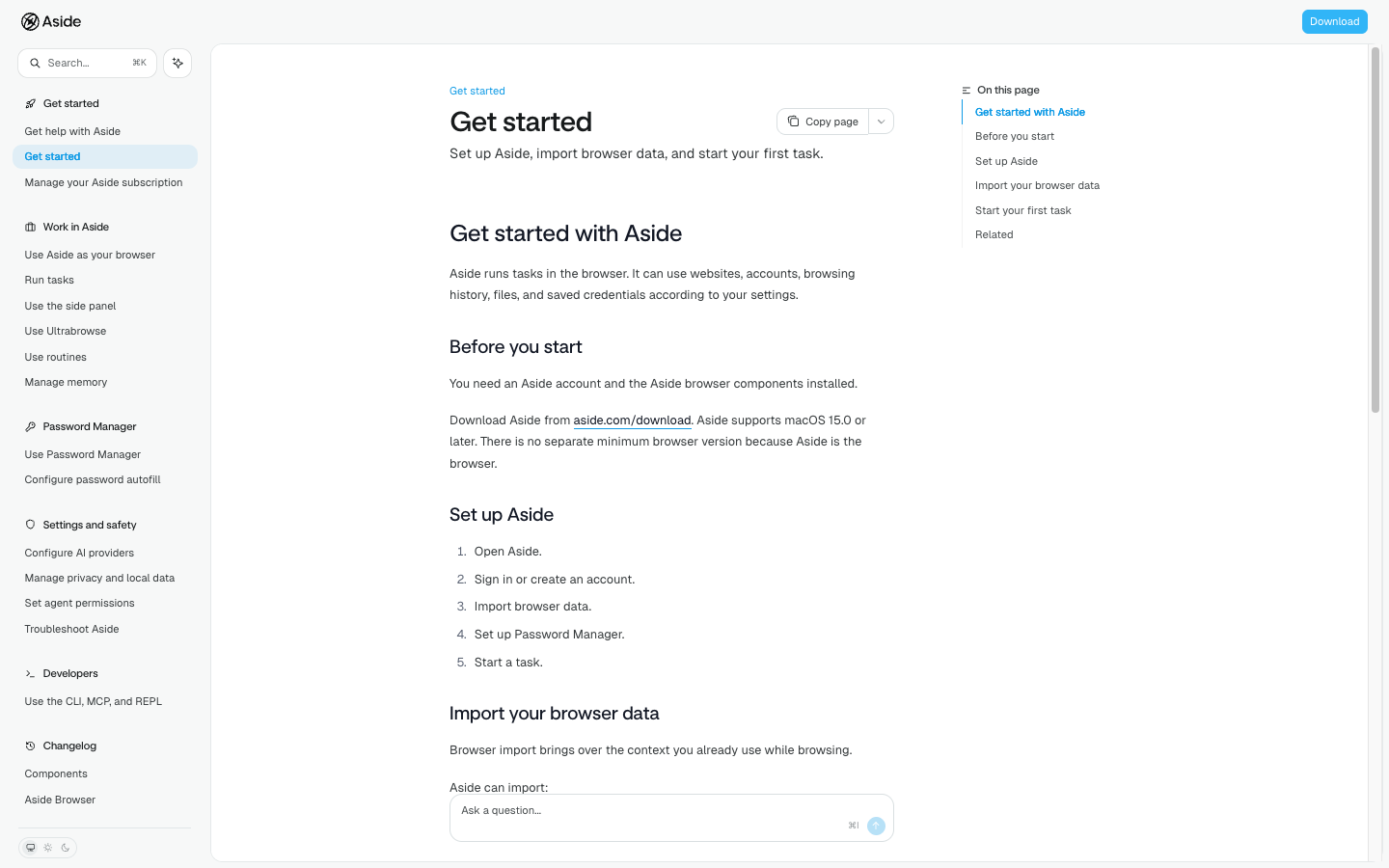
Task: Open the Developers sidebar section
Action: coord(70,673)
